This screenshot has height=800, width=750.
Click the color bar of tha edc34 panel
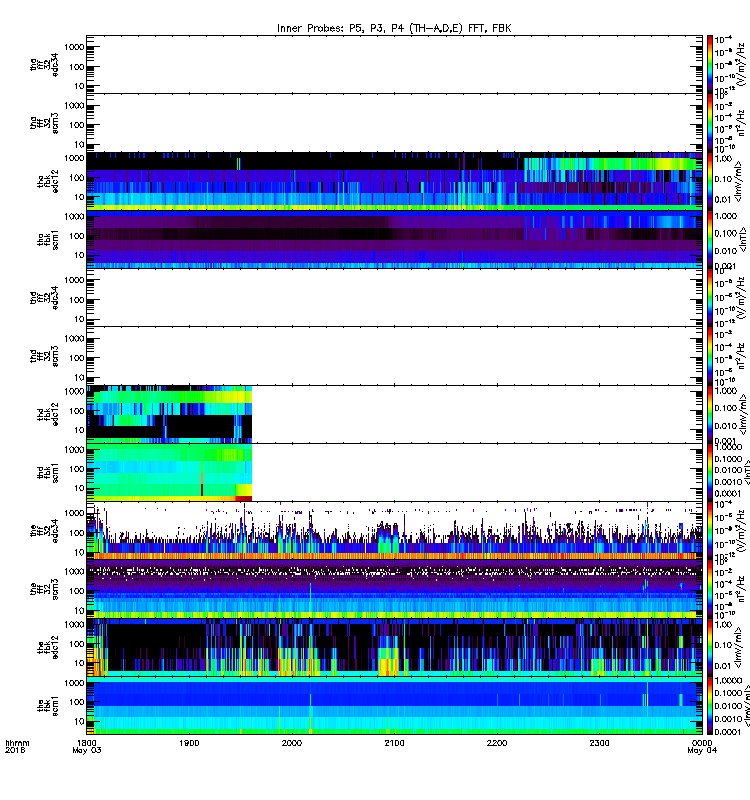709,64
